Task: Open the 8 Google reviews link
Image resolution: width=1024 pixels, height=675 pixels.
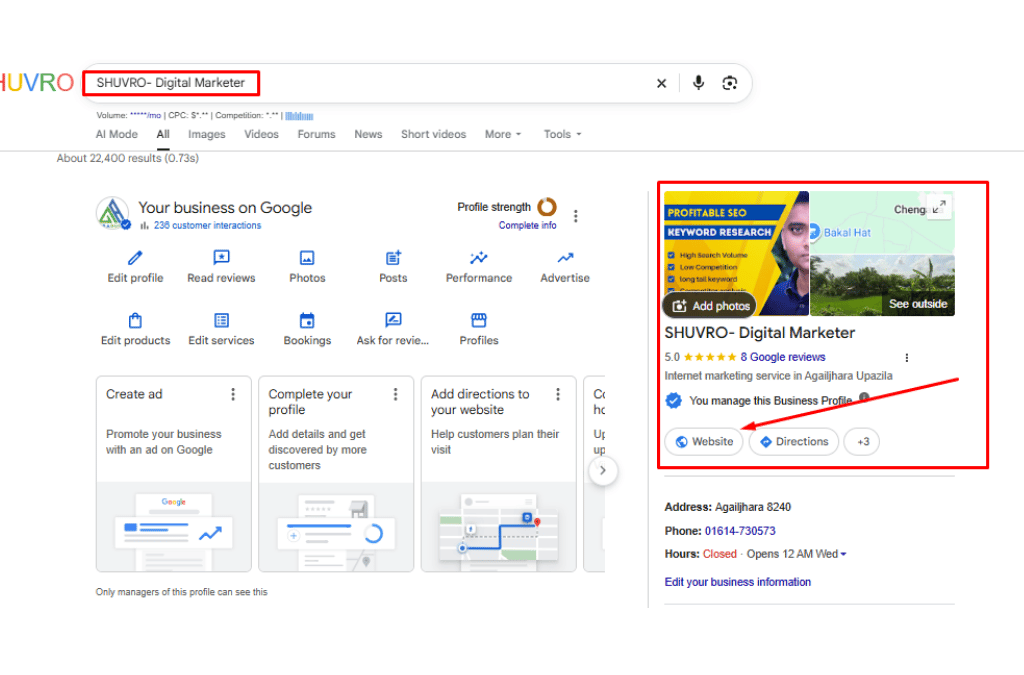Action: pos(782,357)
